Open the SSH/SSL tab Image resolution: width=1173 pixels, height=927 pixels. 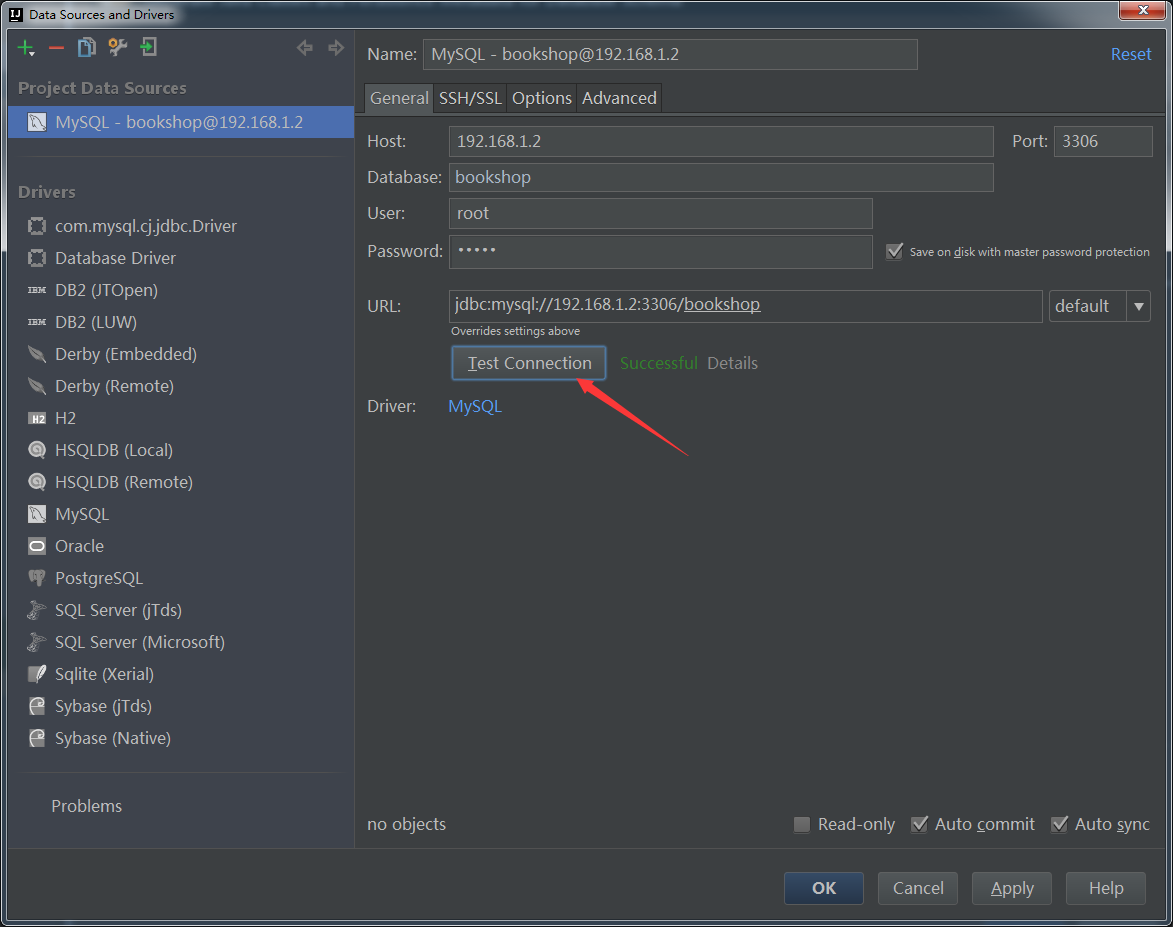(x=470, y=98)
